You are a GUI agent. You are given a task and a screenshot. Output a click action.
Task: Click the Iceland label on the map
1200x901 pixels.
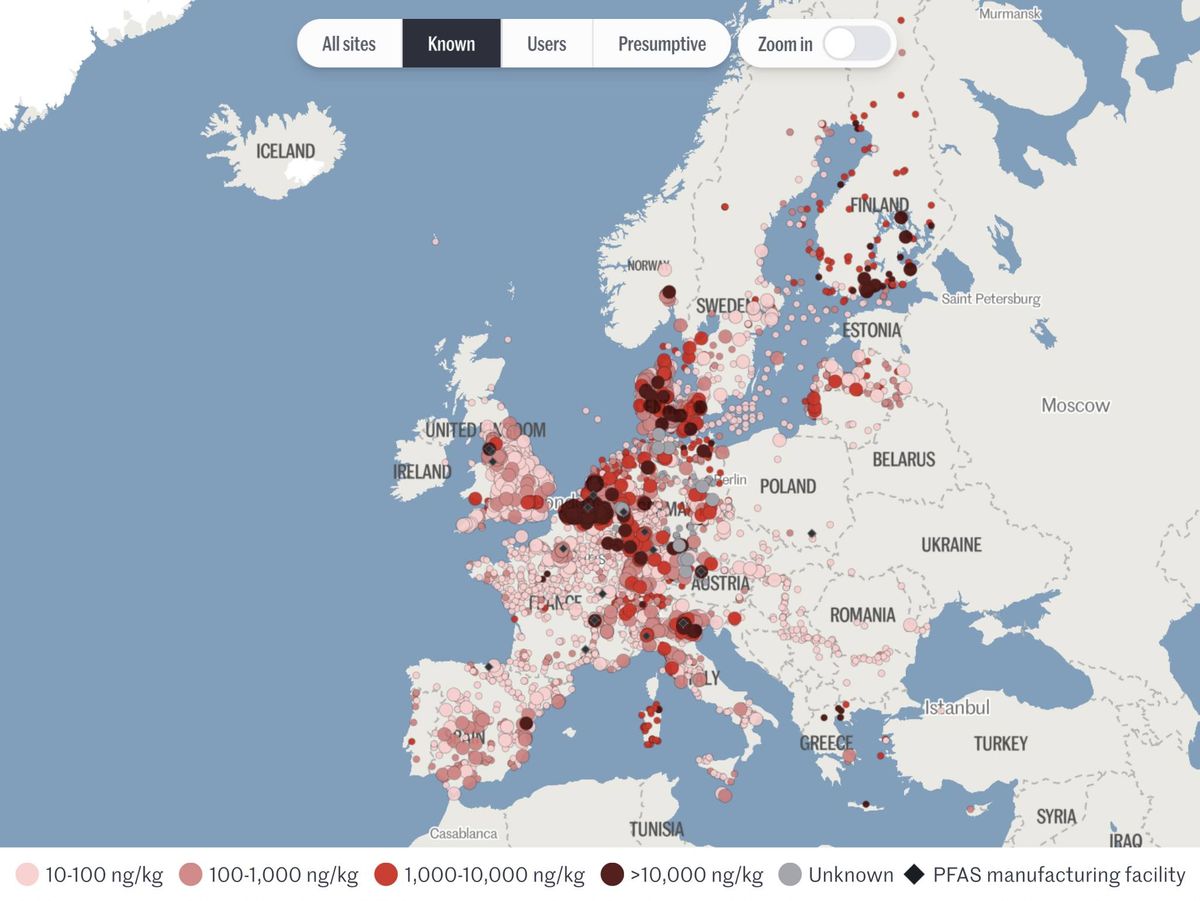(285, 151)
